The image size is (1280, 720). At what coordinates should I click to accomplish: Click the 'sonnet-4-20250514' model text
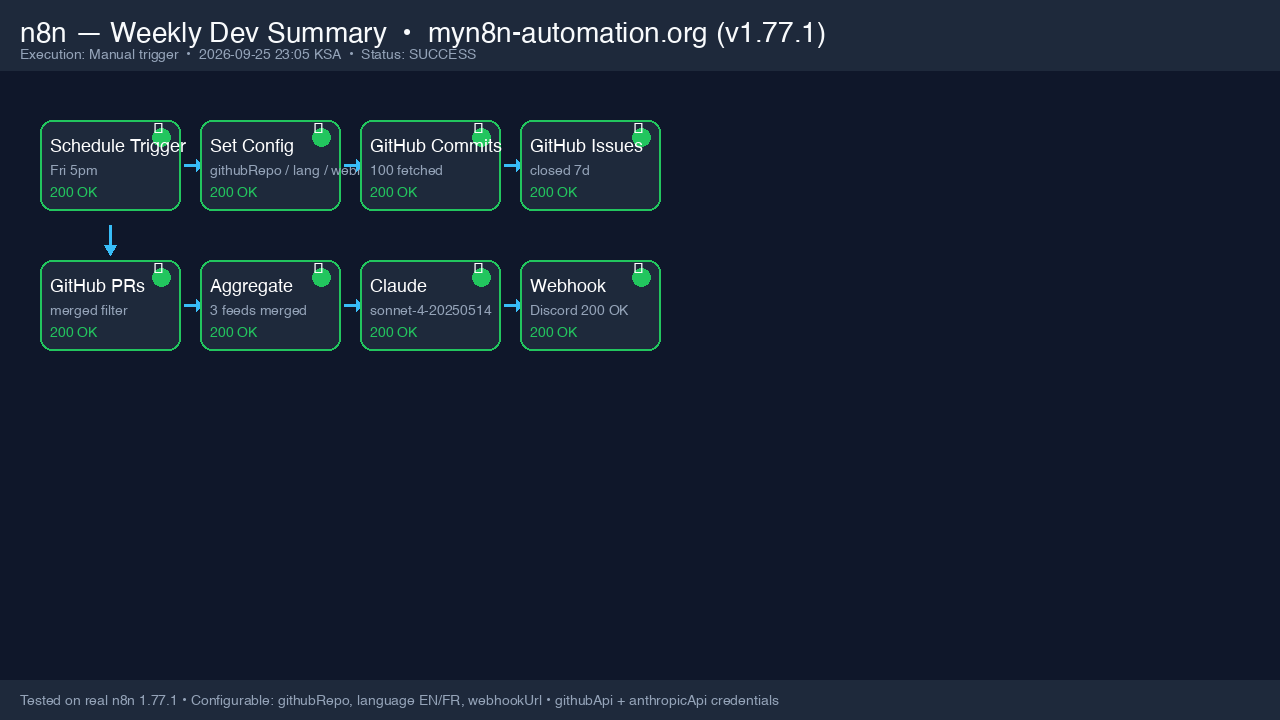(x=431, y=310)
